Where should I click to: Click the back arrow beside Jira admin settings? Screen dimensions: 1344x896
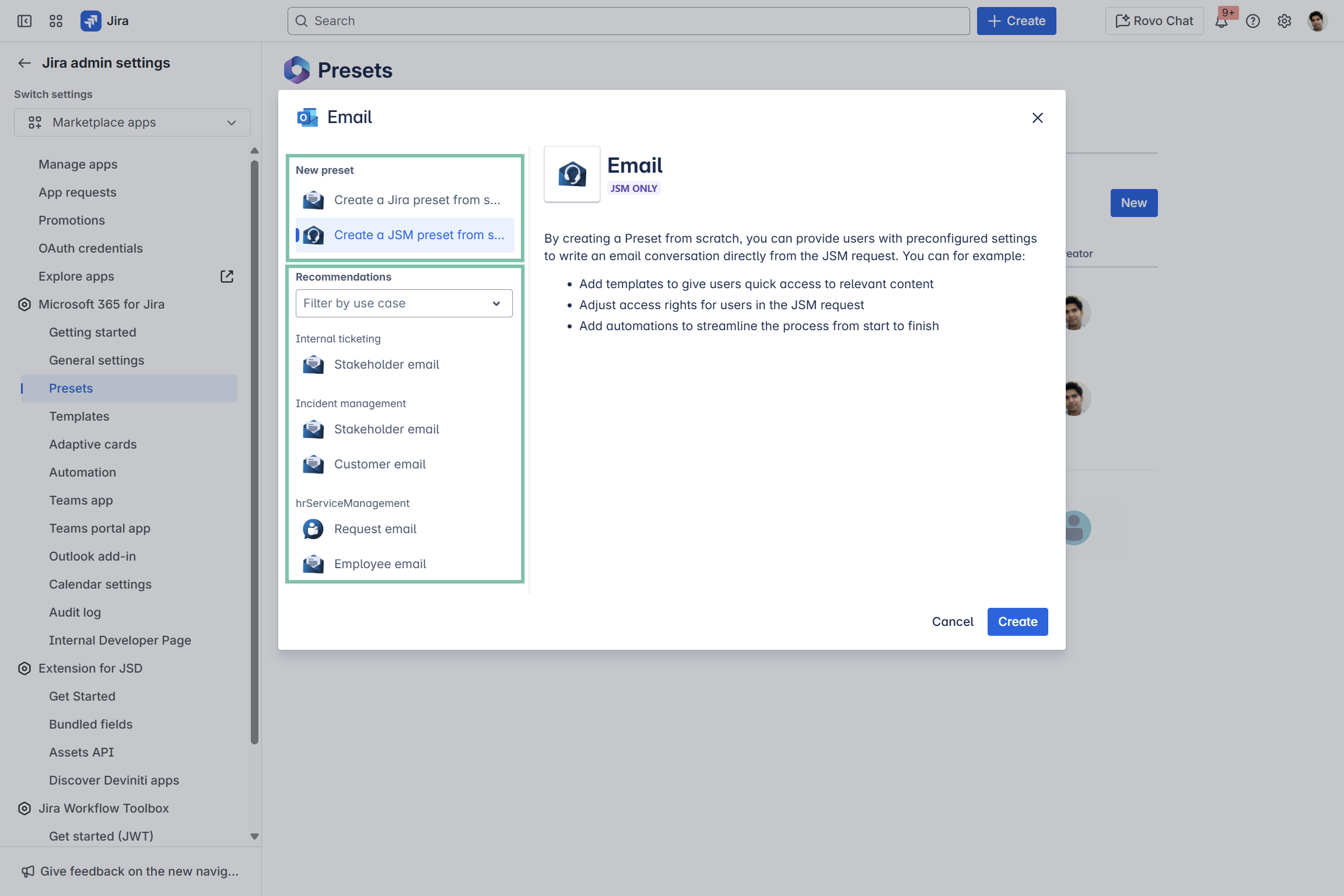24,63
